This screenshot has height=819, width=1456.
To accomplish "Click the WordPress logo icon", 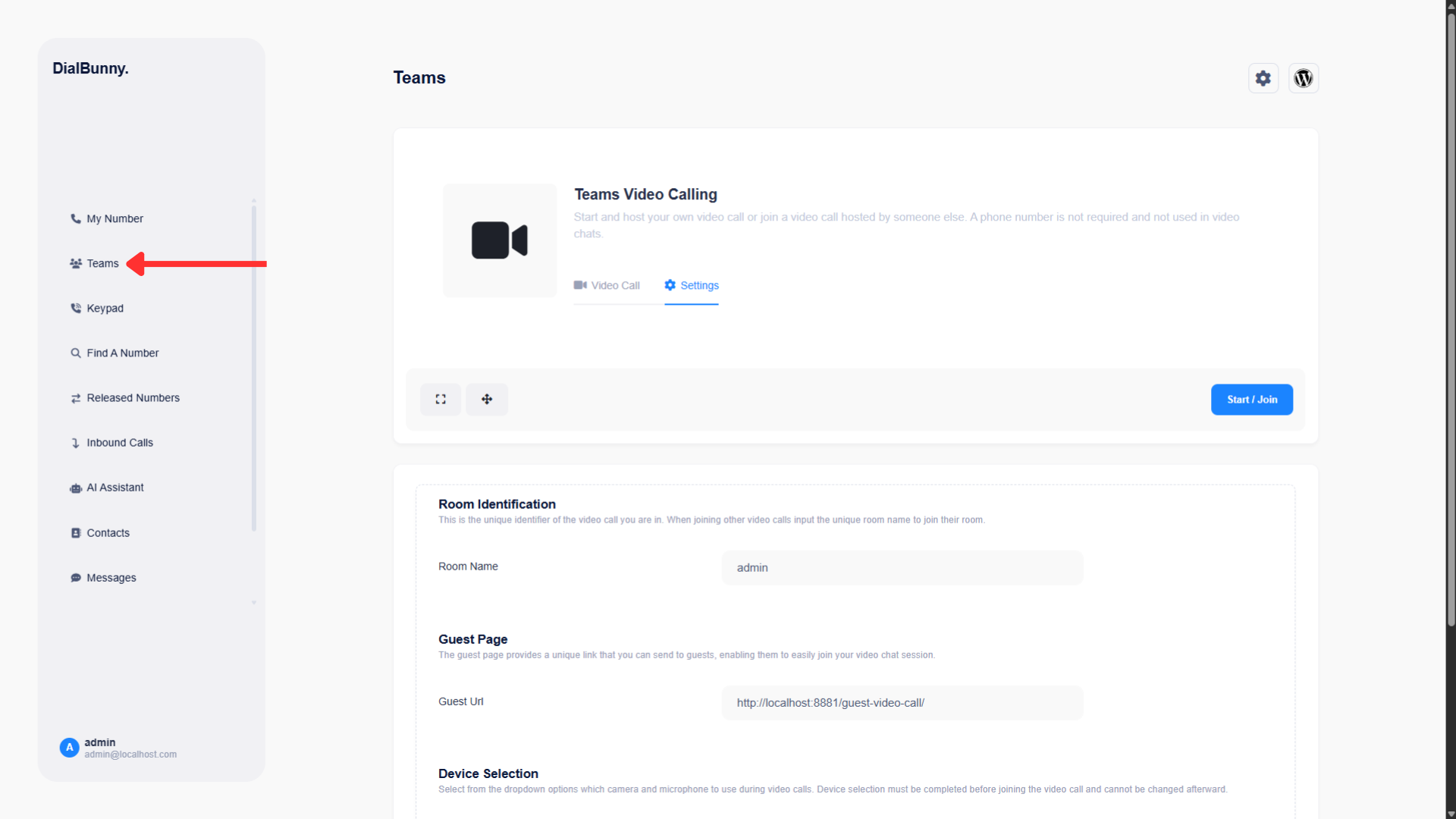I will [x=1303, y=77].
